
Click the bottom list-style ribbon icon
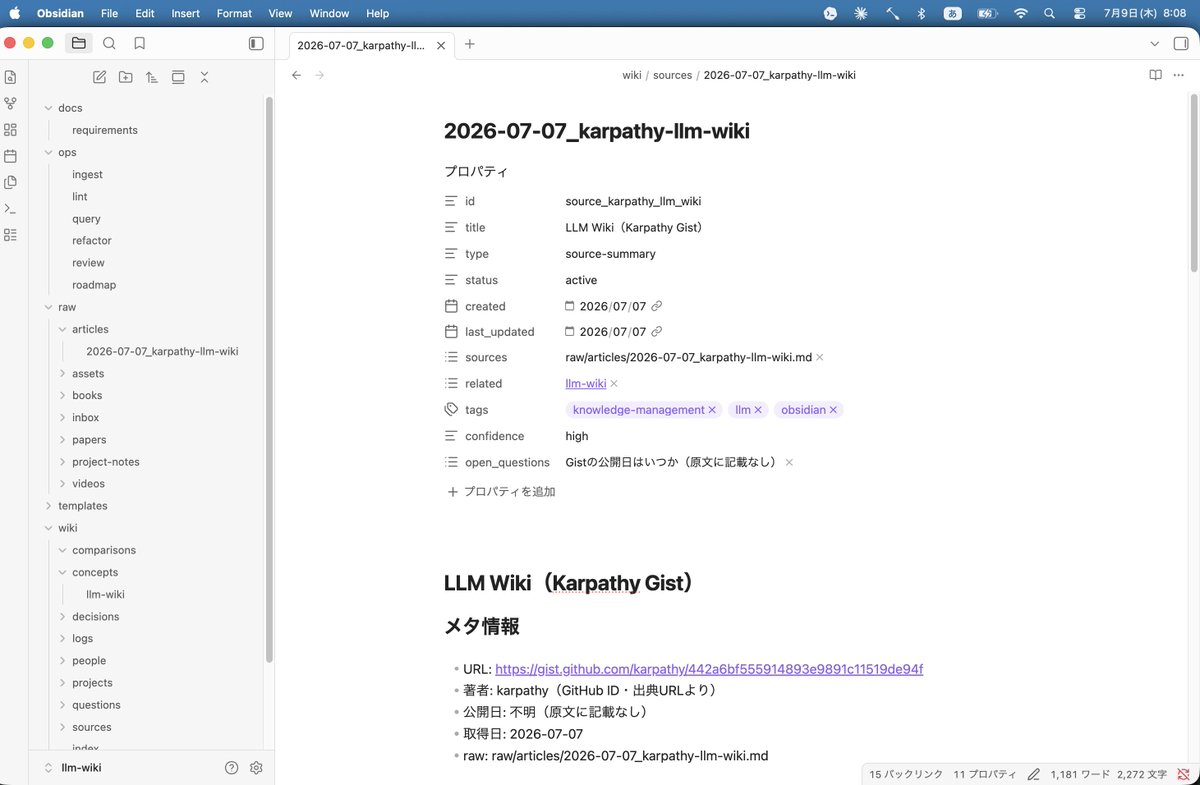click(11, 235)
